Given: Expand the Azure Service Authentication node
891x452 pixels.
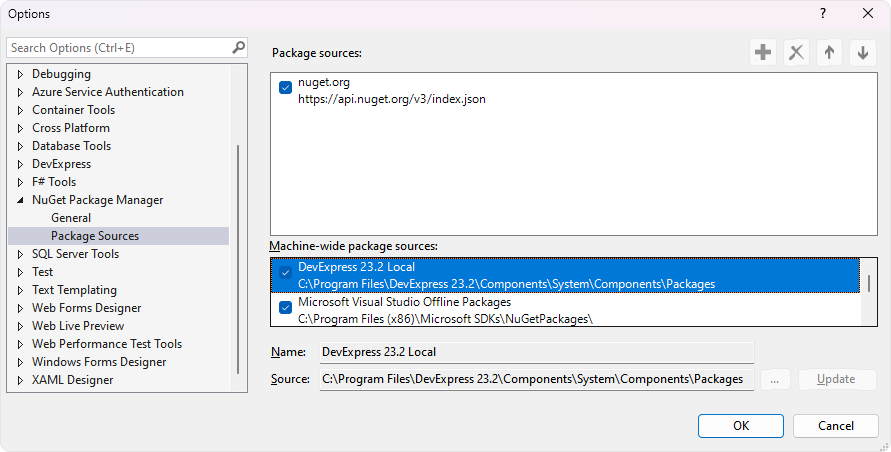Looking at the screenshot, I should tap(20, 92).
